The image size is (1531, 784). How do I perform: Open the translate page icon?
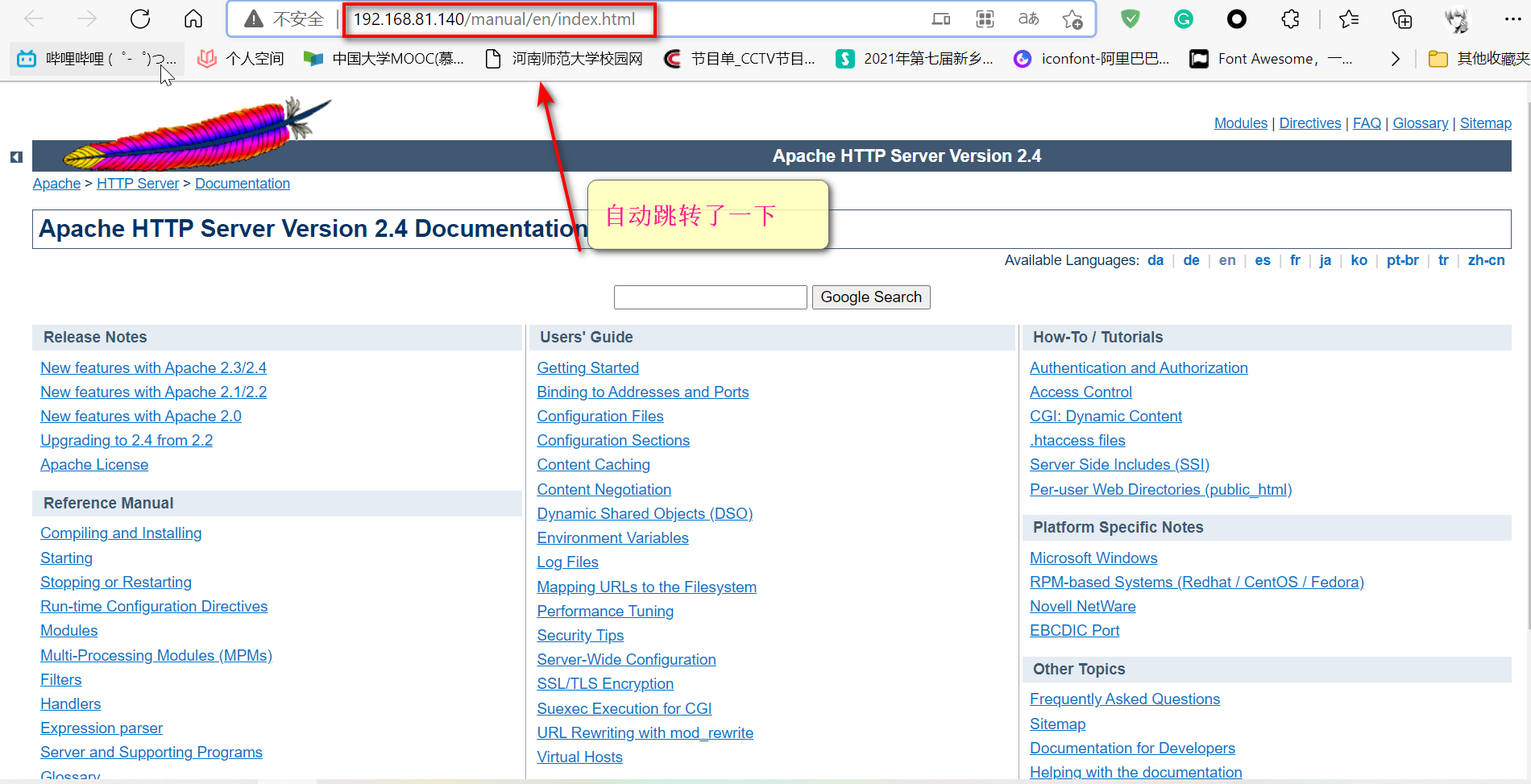tap(1028, 19)
